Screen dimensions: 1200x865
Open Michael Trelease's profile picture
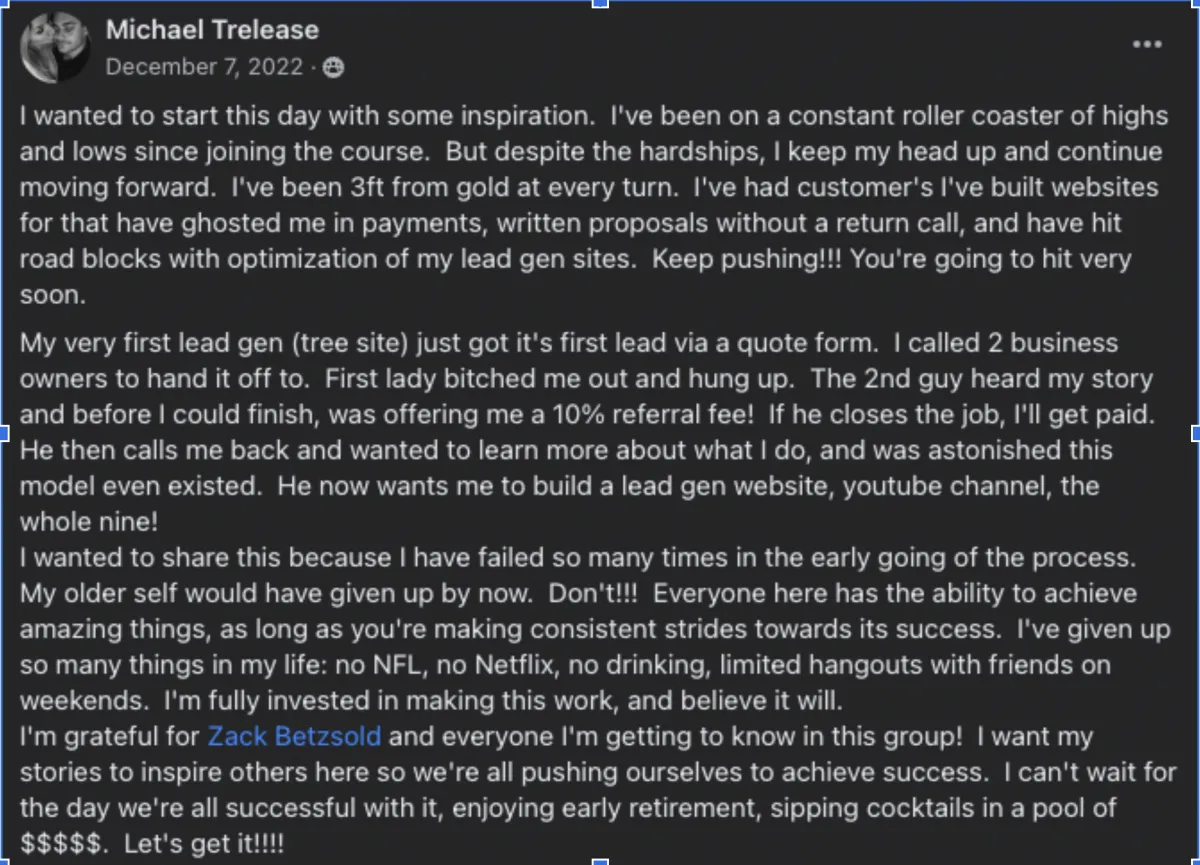coord(56,46)
